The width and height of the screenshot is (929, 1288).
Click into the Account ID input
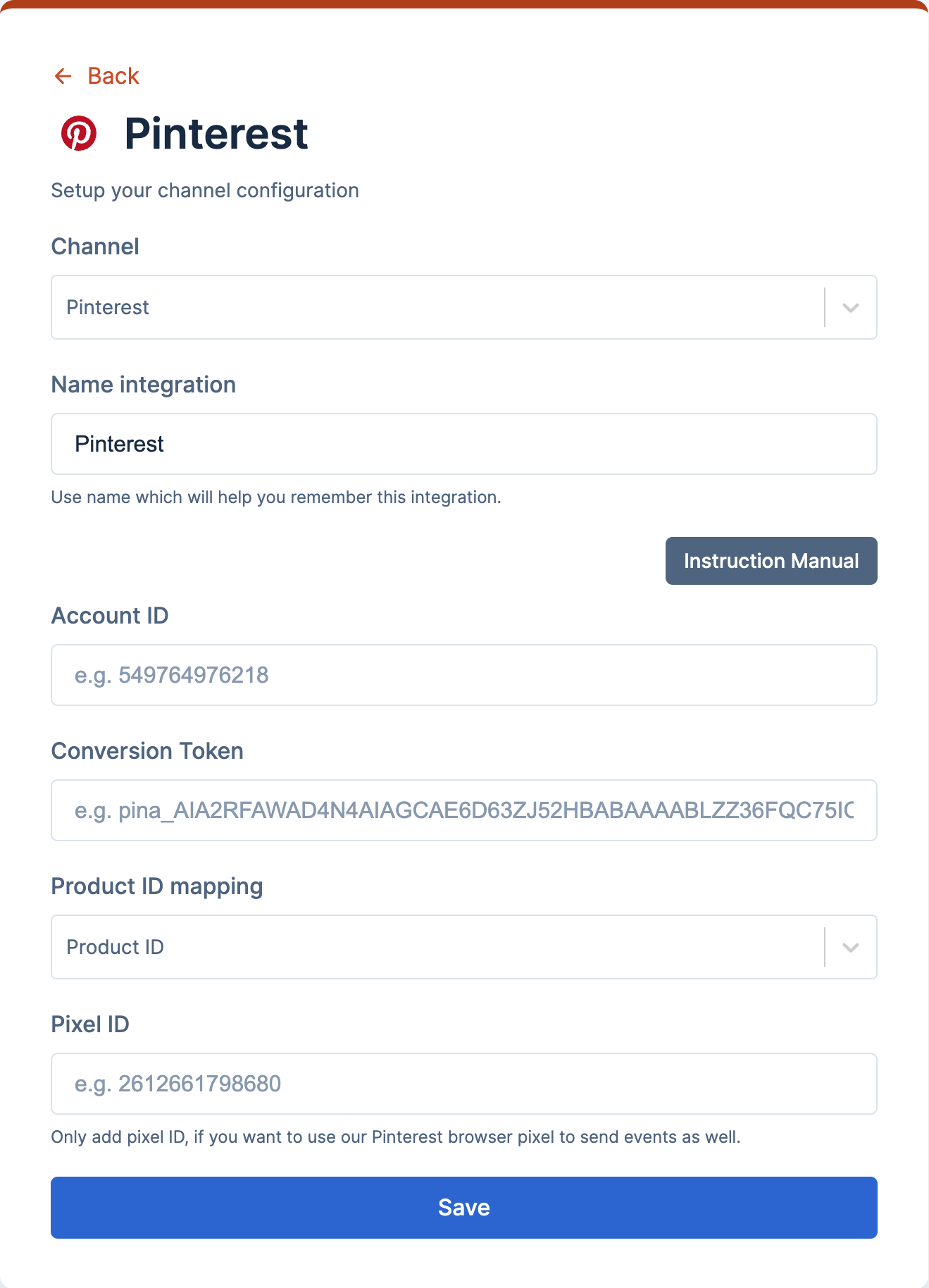[463, 675]
